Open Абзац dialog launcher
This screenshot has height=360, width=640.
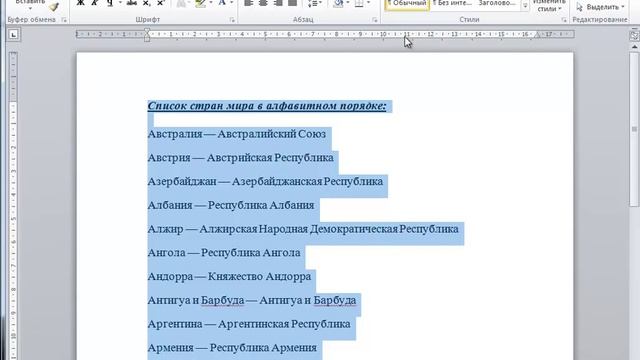pos(375,20)
